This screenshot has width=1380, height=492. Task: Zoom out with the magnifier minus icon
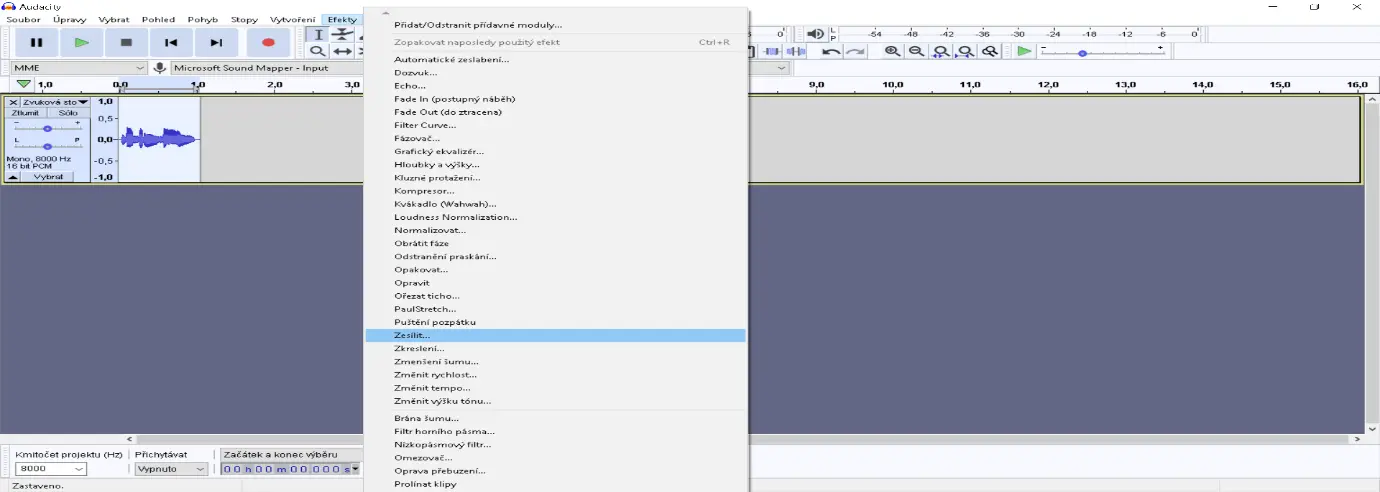tap(916, 51)
